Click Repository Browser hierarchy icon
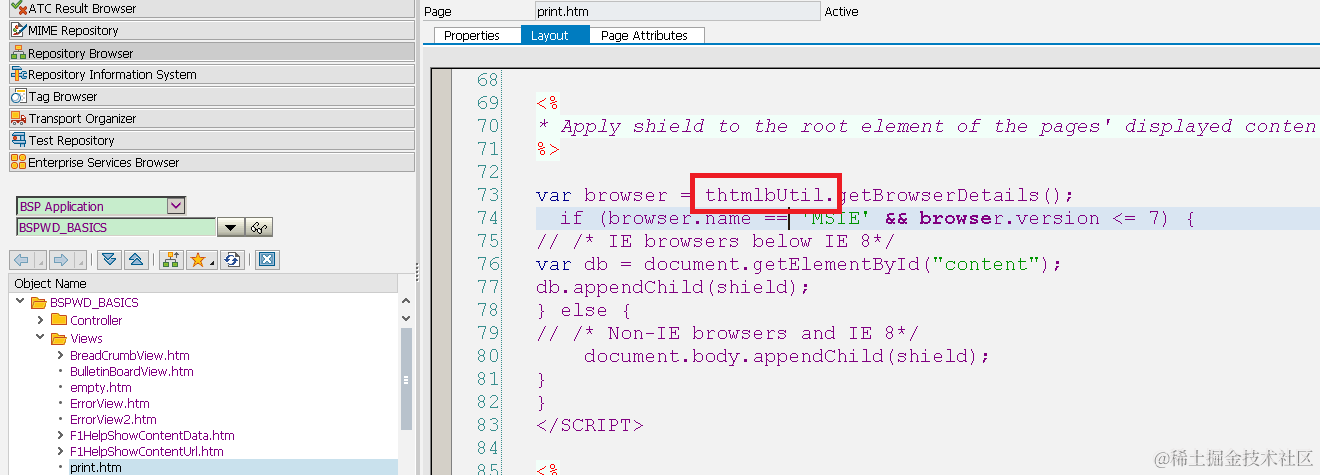The height and width of the screenshot is (475, 1320). tap(19, 53)
